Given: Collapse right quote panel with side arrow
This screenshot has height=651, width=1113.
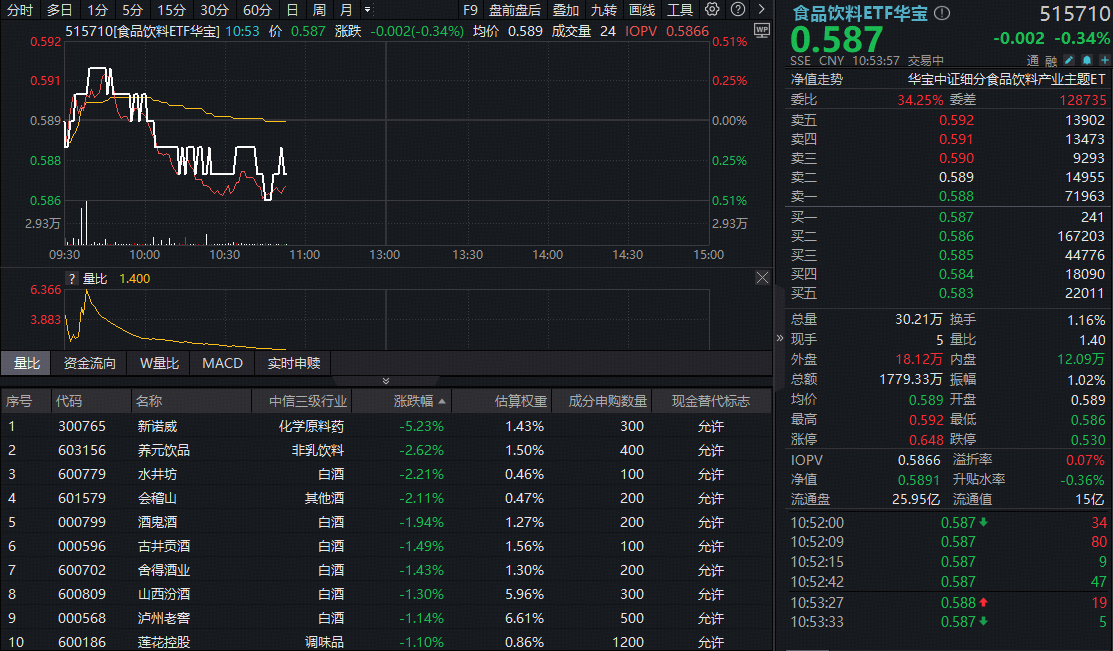Looking at the screenshot, I should tap(780, 339).
